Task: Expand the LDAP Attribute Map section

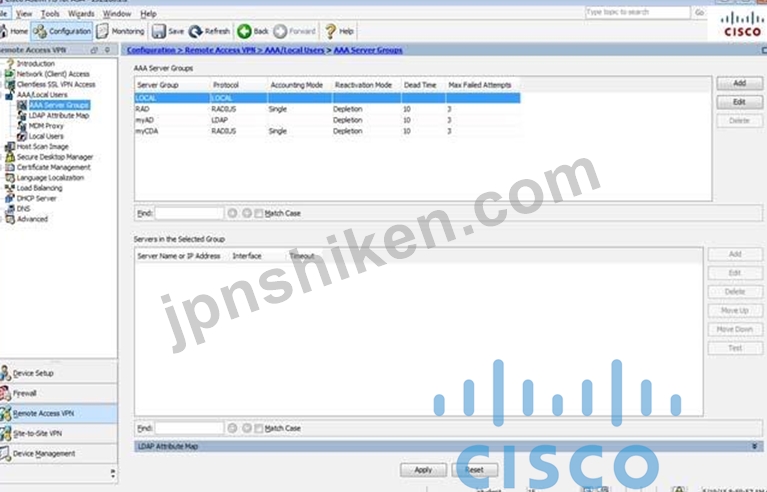Action: pos(754,446)
